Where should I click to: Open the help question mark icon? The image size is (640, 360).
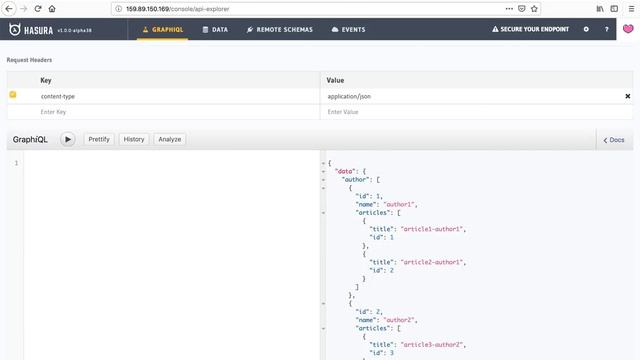pos(607,29)
